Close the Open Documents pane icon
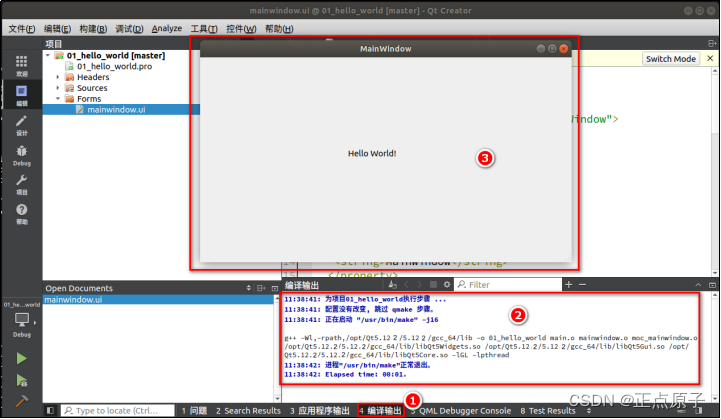Image resolution: width=721 pixels, height=419 pixels. (x=275, y=288)
